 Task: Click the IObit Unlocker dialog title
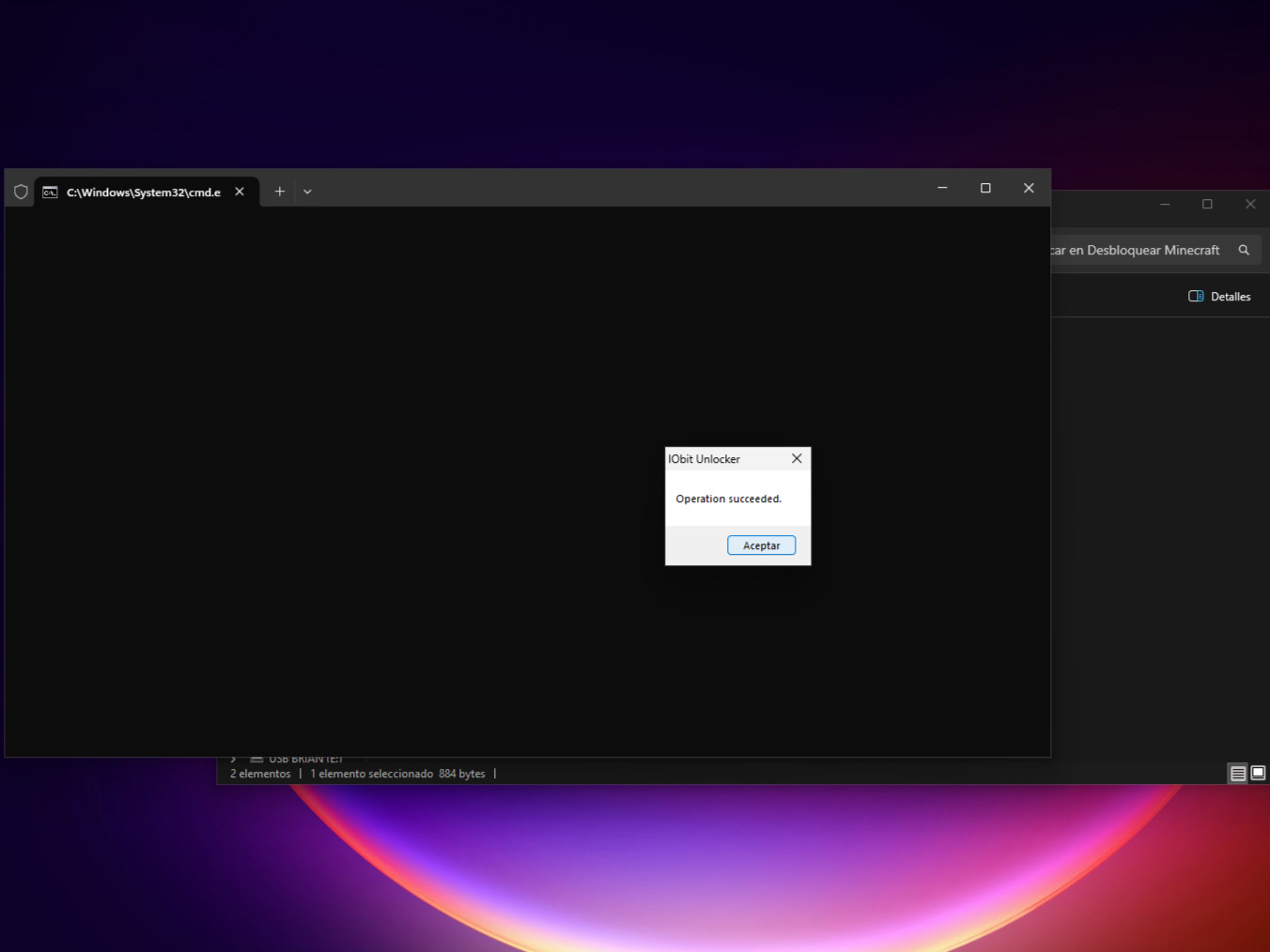click(704, 459)
